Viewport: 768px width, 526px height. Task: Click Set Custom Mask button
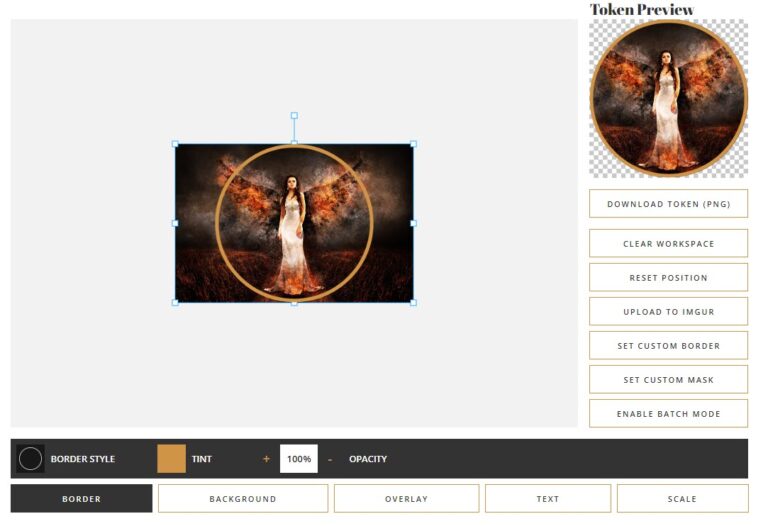[x=668, y=380]
